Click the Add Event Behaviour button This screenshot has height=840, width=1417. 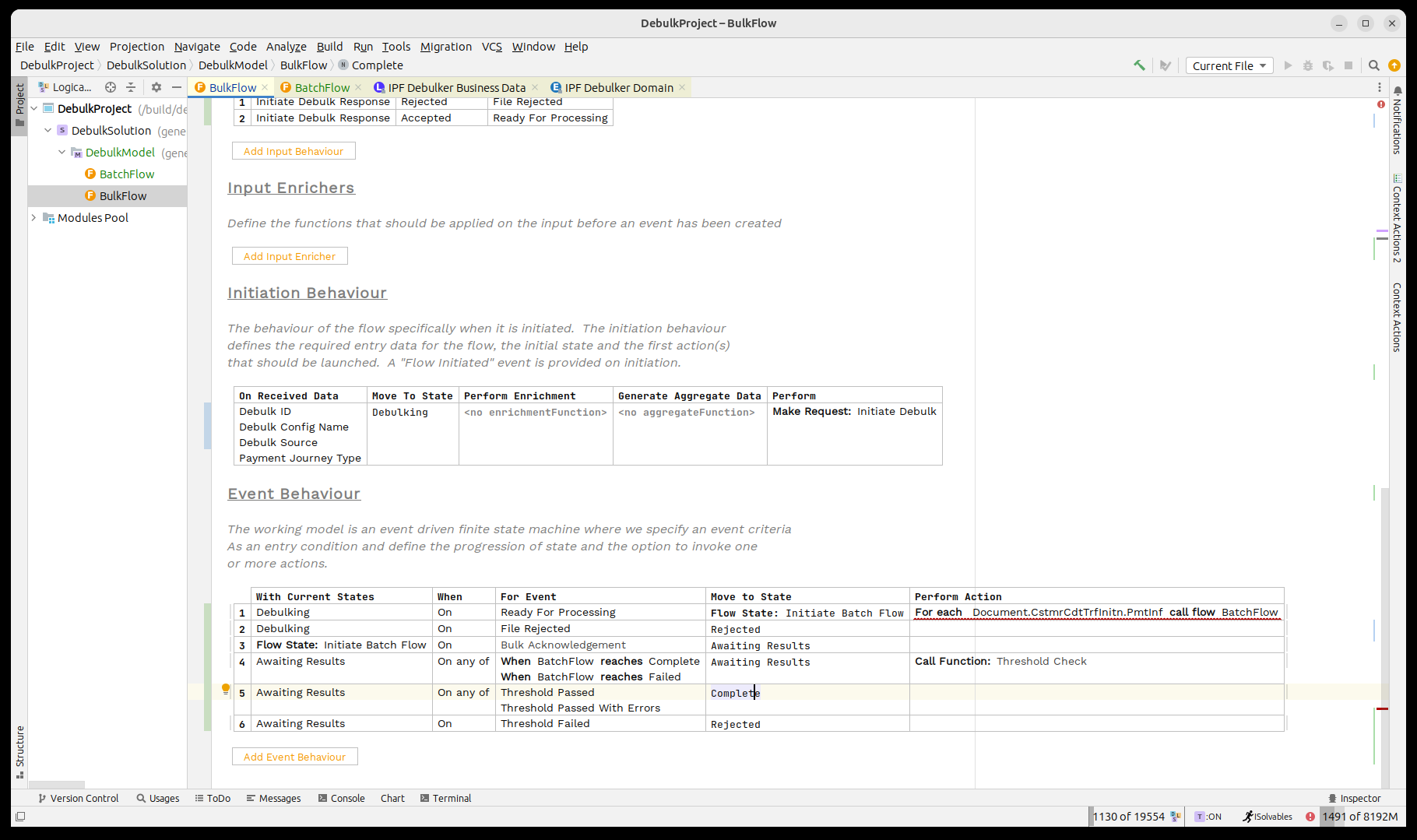pyautogui.click(x=294, y=757)
